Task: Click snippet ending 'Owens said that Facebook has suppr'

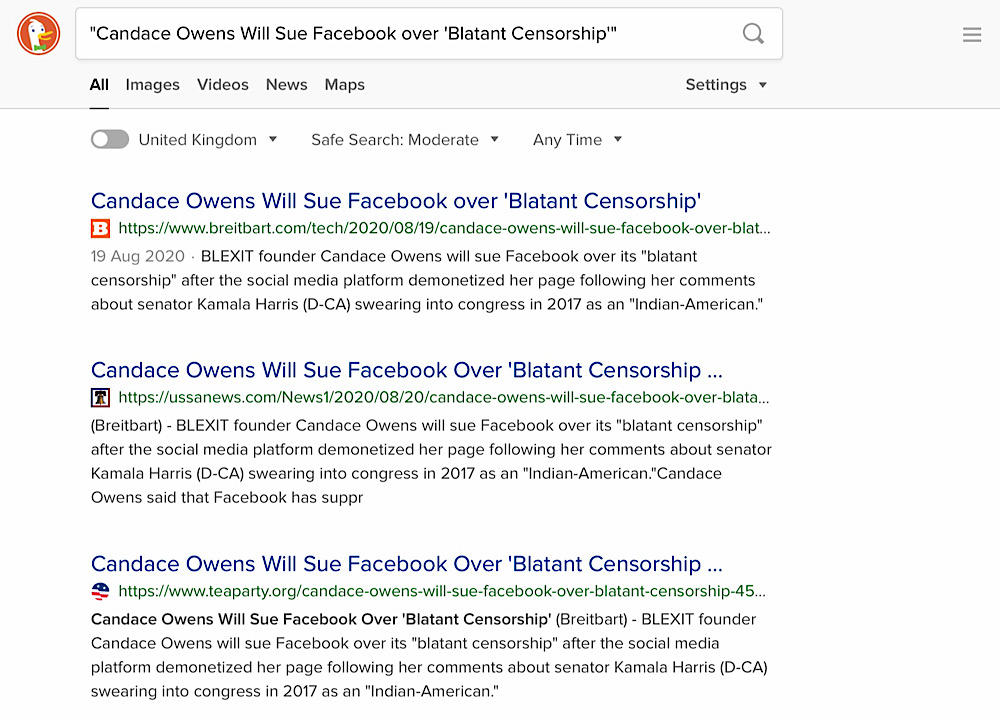Action: [431, 462]
